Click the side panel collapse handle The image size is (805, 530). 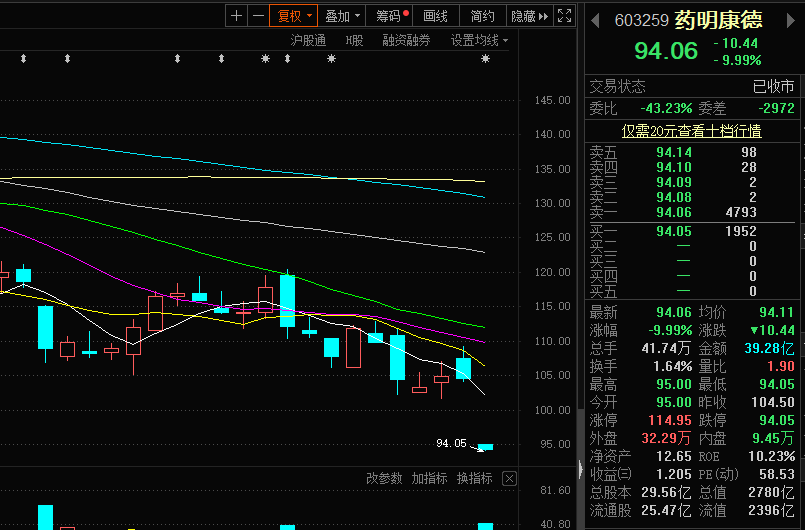click(581, 469)
